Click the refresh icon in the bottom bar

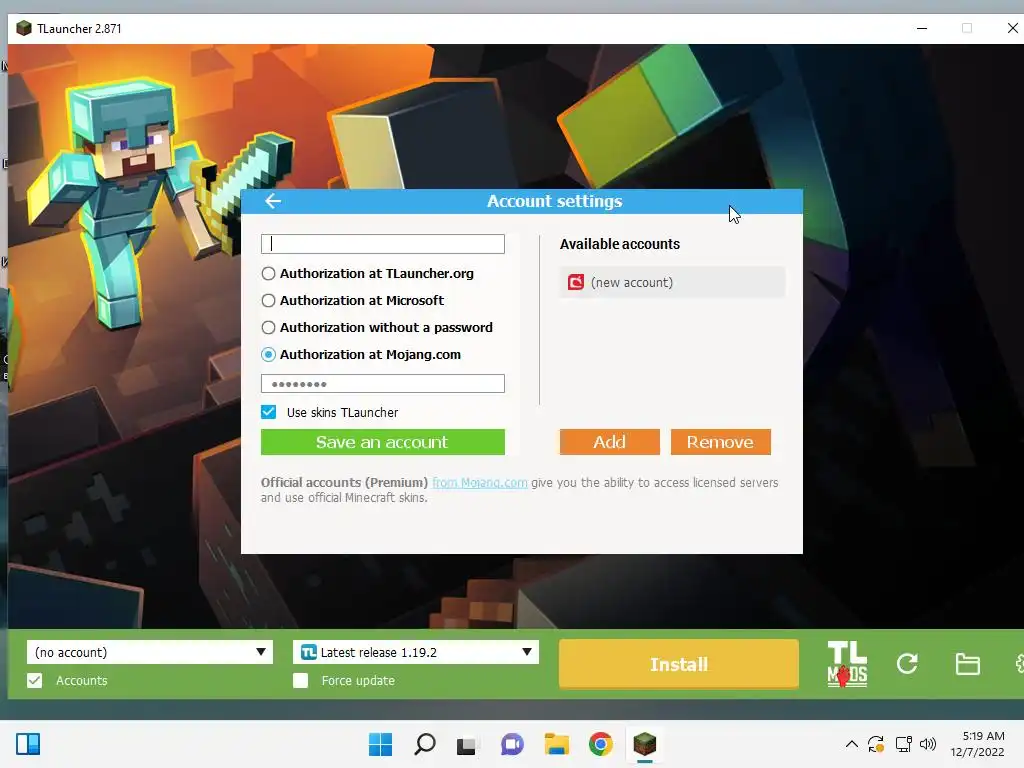[x=907, y=664]
